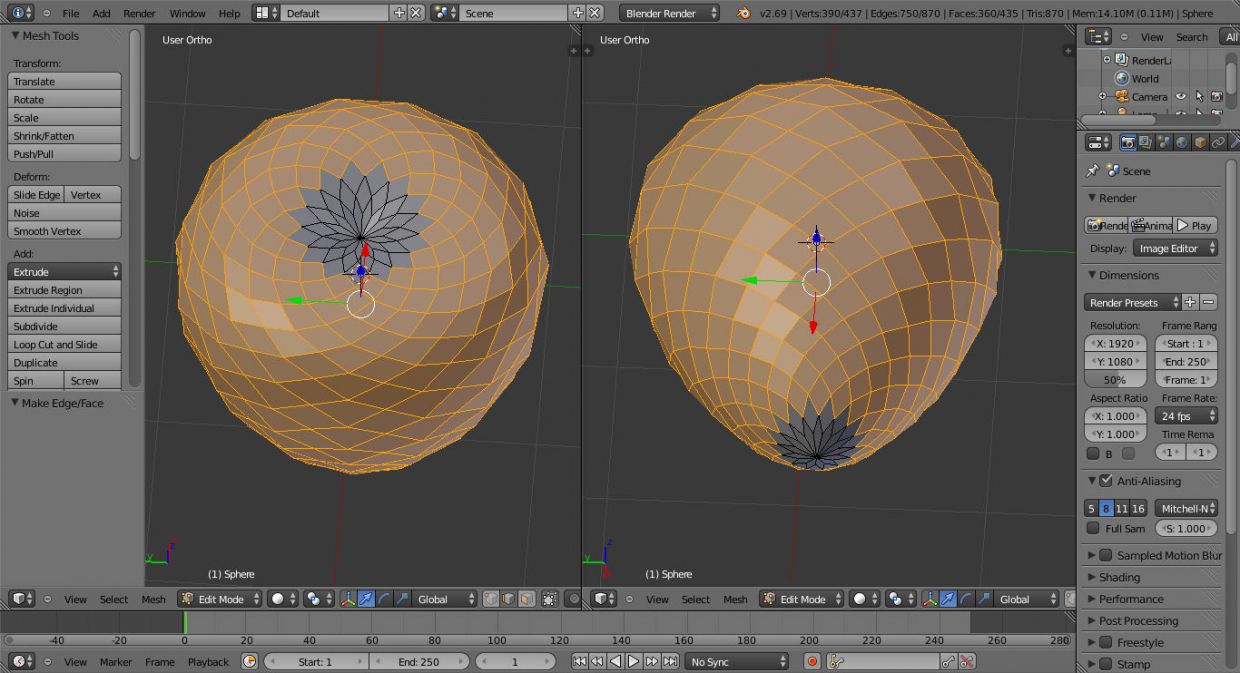Viewport: 1240px width, 673px height.
Task: Enable Stamp checkbox
Action: (x=1106, y=664)
